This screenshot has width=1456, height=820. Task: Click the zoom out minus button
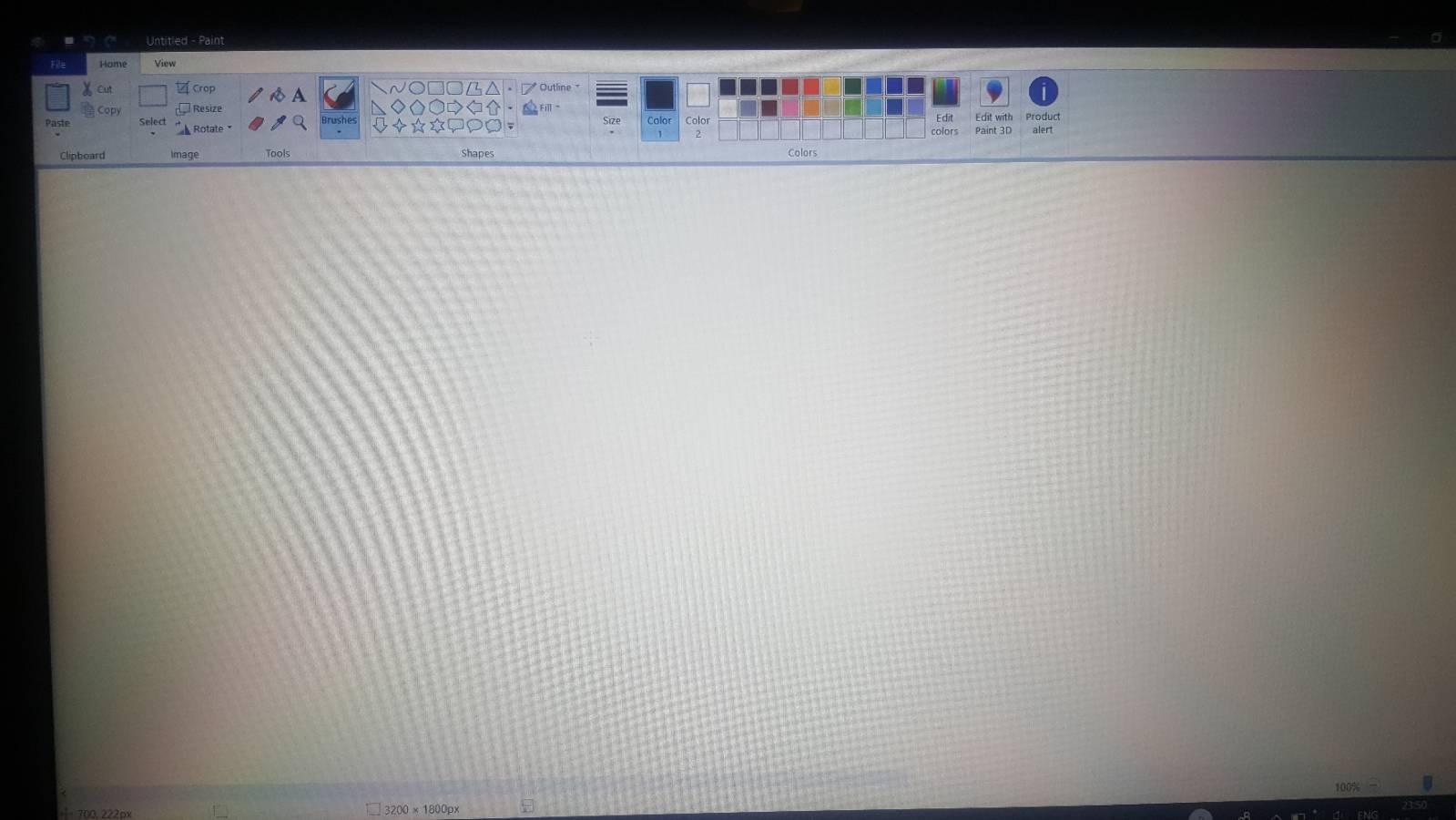pyautogui.click(x=1373, y=785)
